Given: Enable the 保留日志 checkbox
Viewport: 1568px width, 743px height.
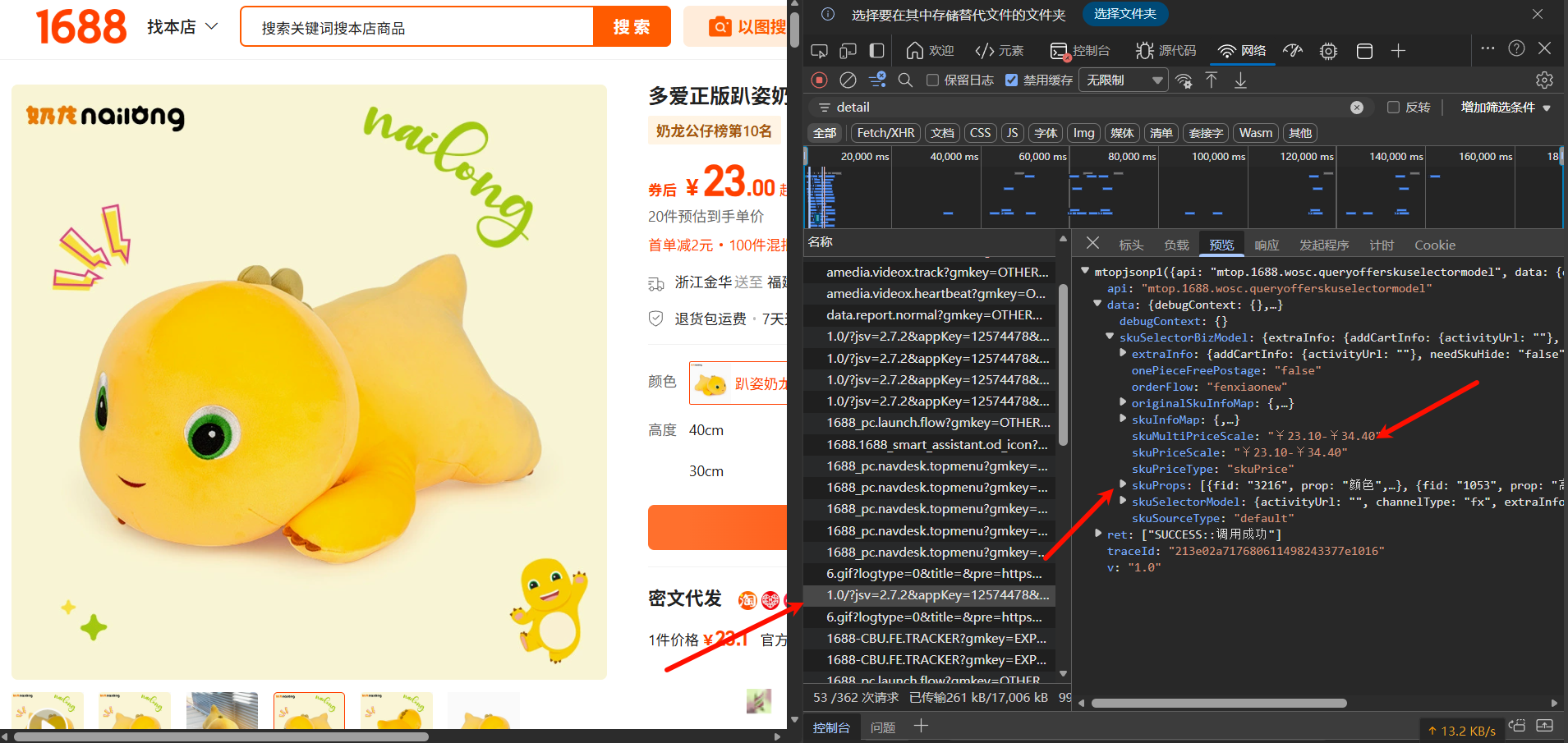Looking at the screenshot, I should point(932,80).
